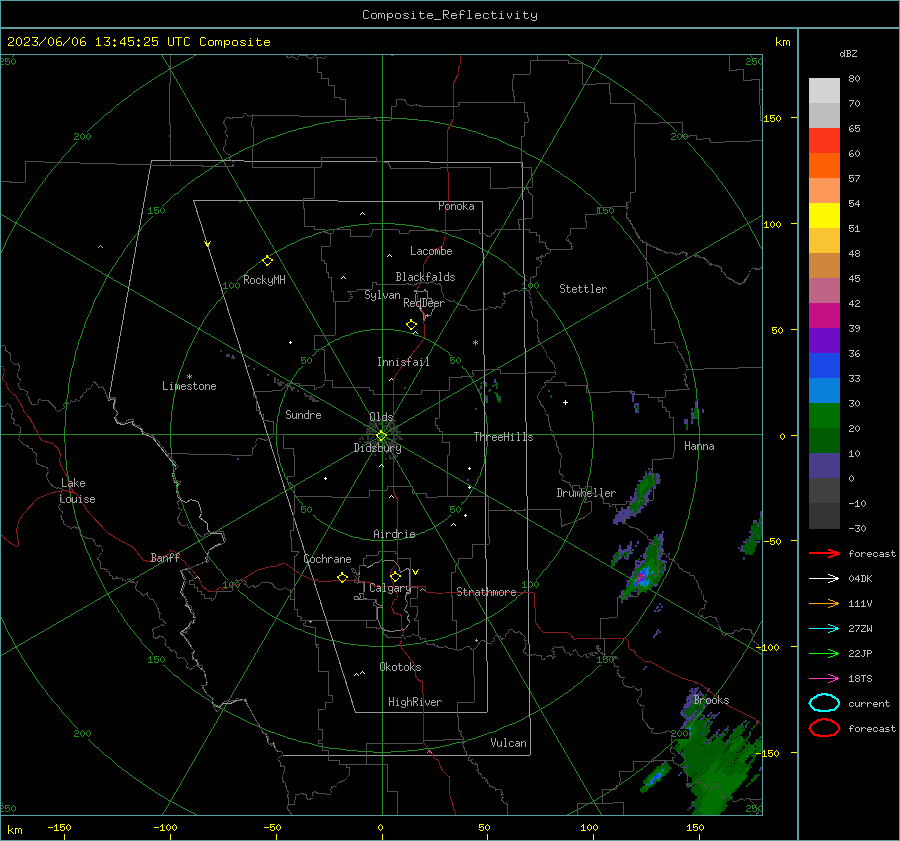Click the Lake Louise label

tap(77, 491)
